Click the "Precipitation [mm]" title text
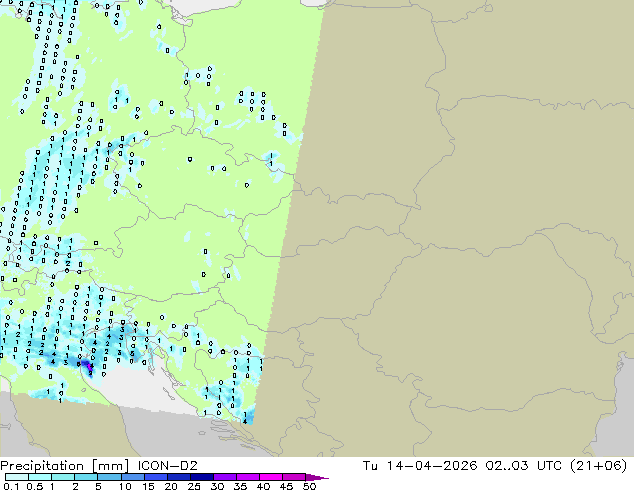634x490 pixels. coord(65,466)
